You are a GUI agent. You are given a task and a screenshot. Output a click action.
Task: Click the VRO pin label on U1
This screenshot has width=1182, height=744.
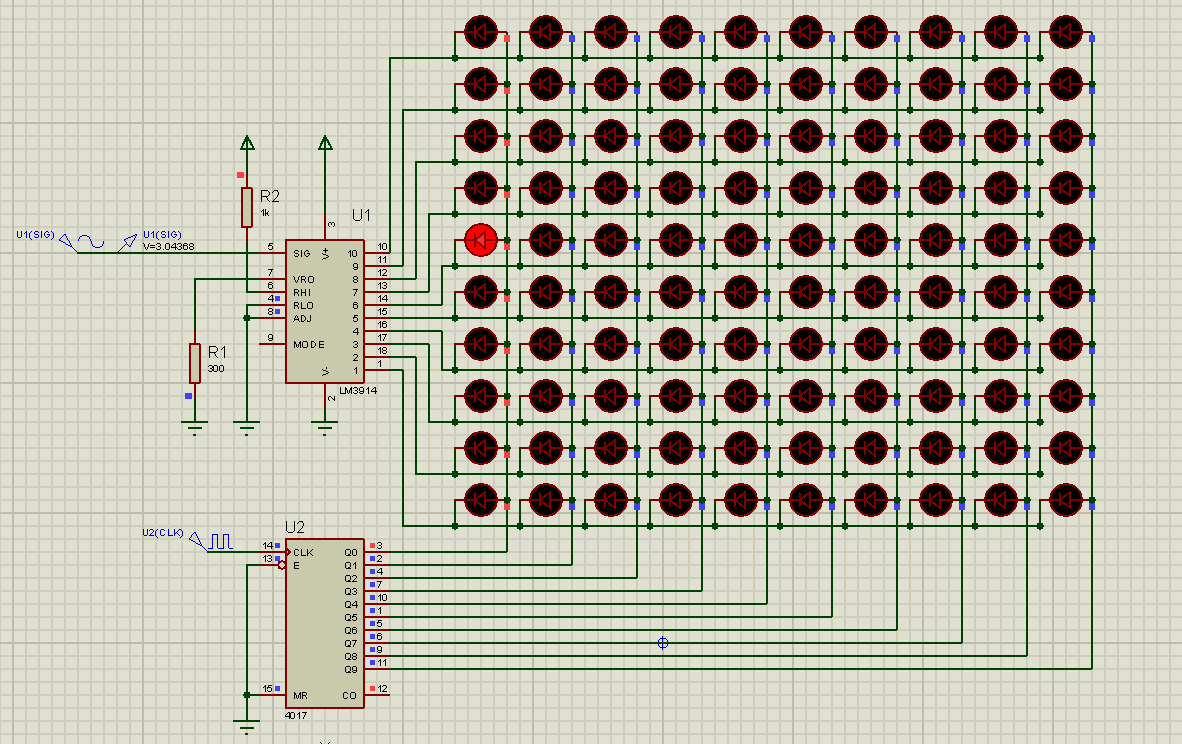(304, 280)
